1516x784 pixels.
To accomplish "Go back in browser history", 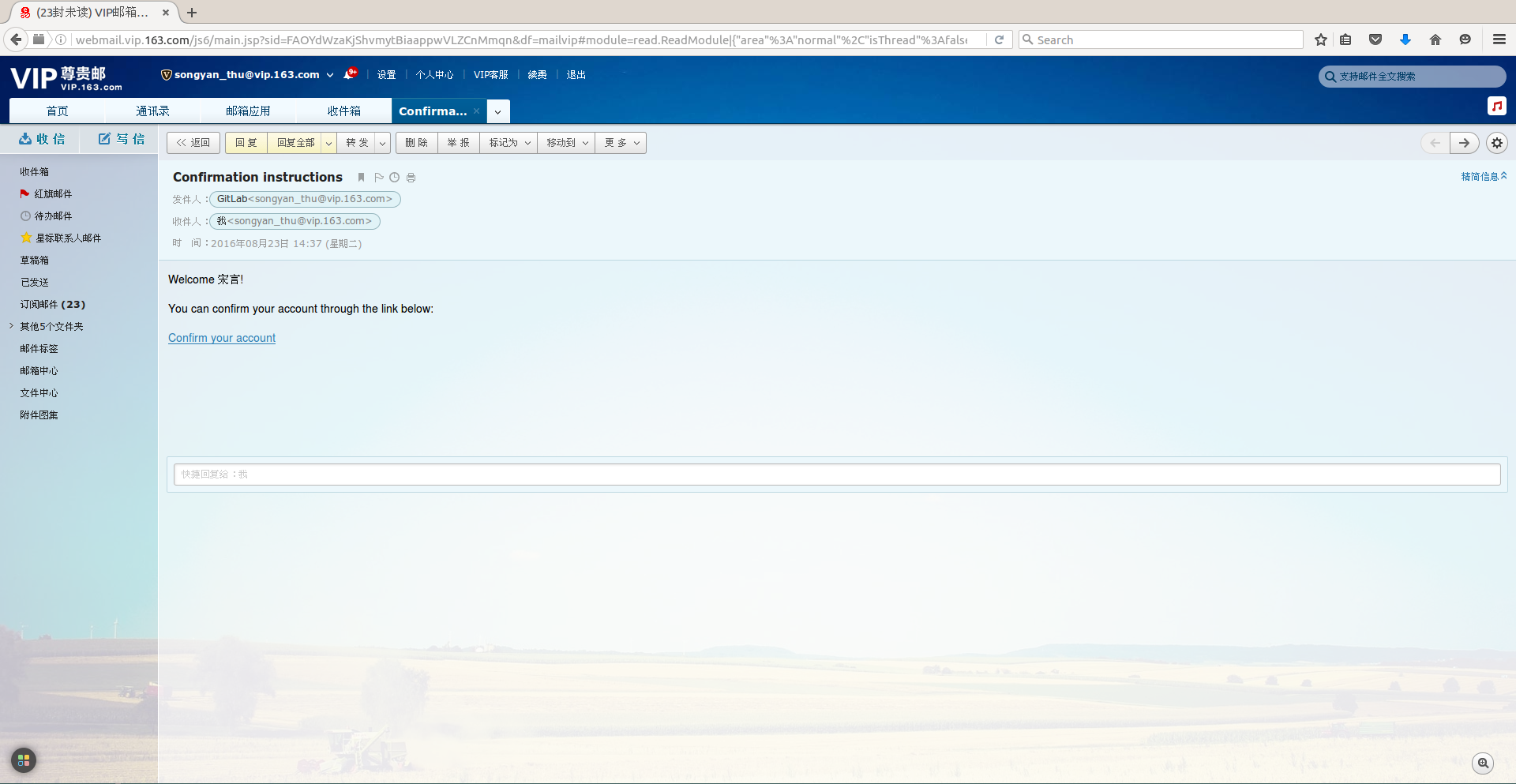I will point(15,39).
